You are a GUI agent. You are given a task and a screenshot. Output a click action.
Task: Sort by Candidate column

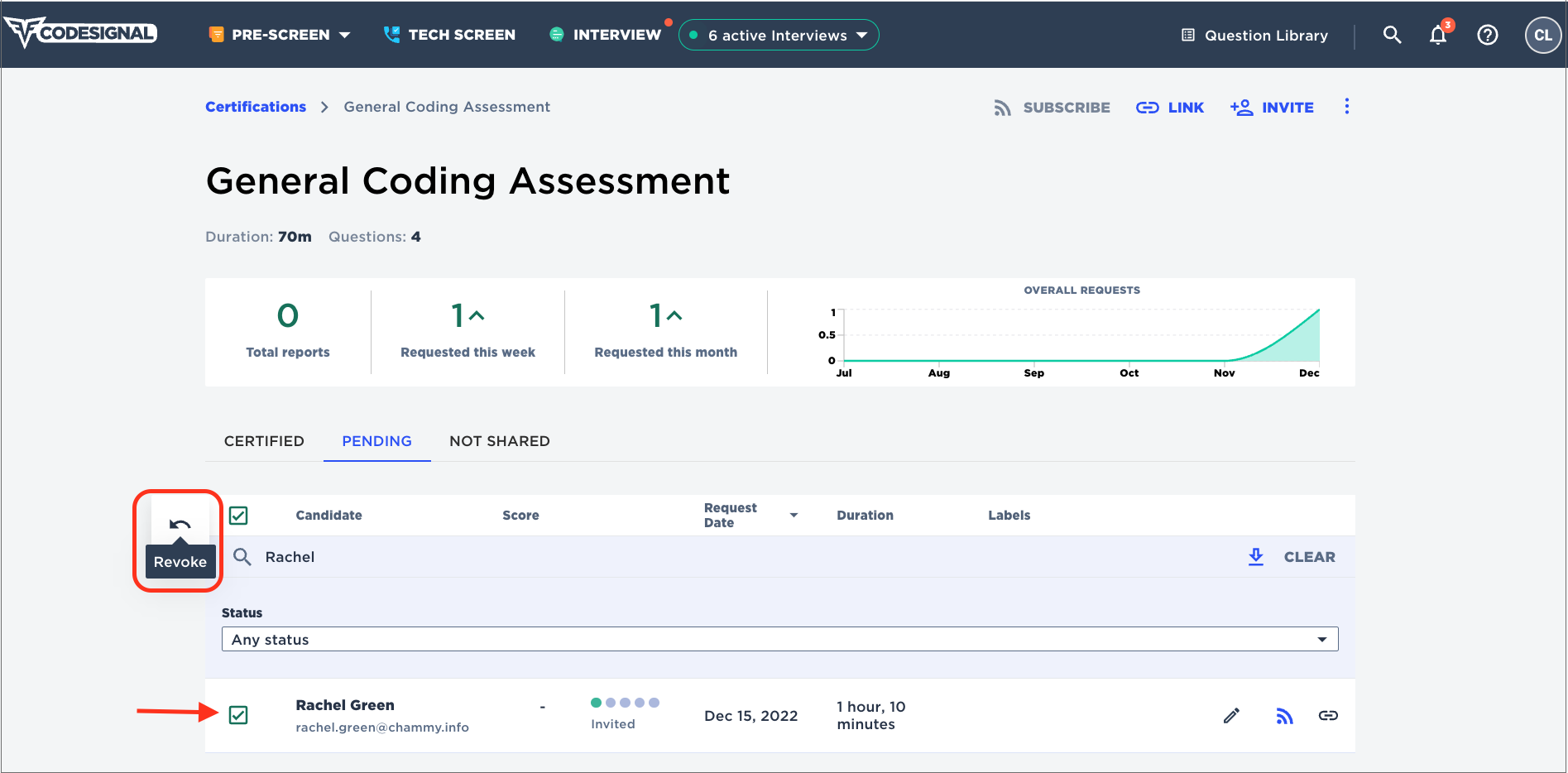tap(328, 515)
